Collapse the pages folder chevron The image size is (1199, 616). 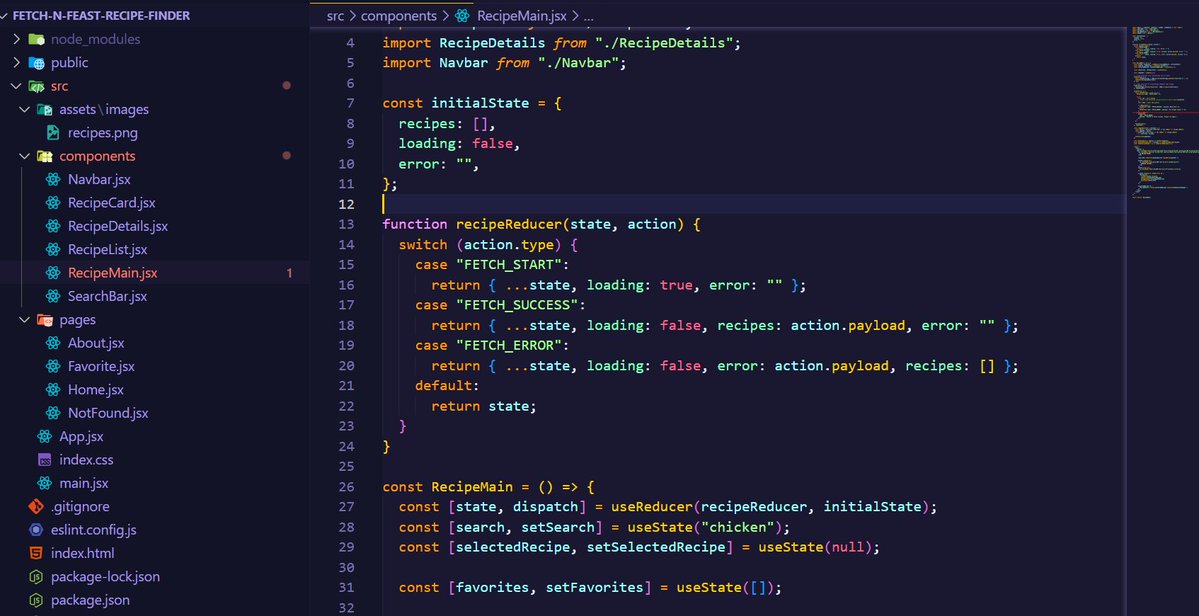pyautogui.click(x=25, y=319)
